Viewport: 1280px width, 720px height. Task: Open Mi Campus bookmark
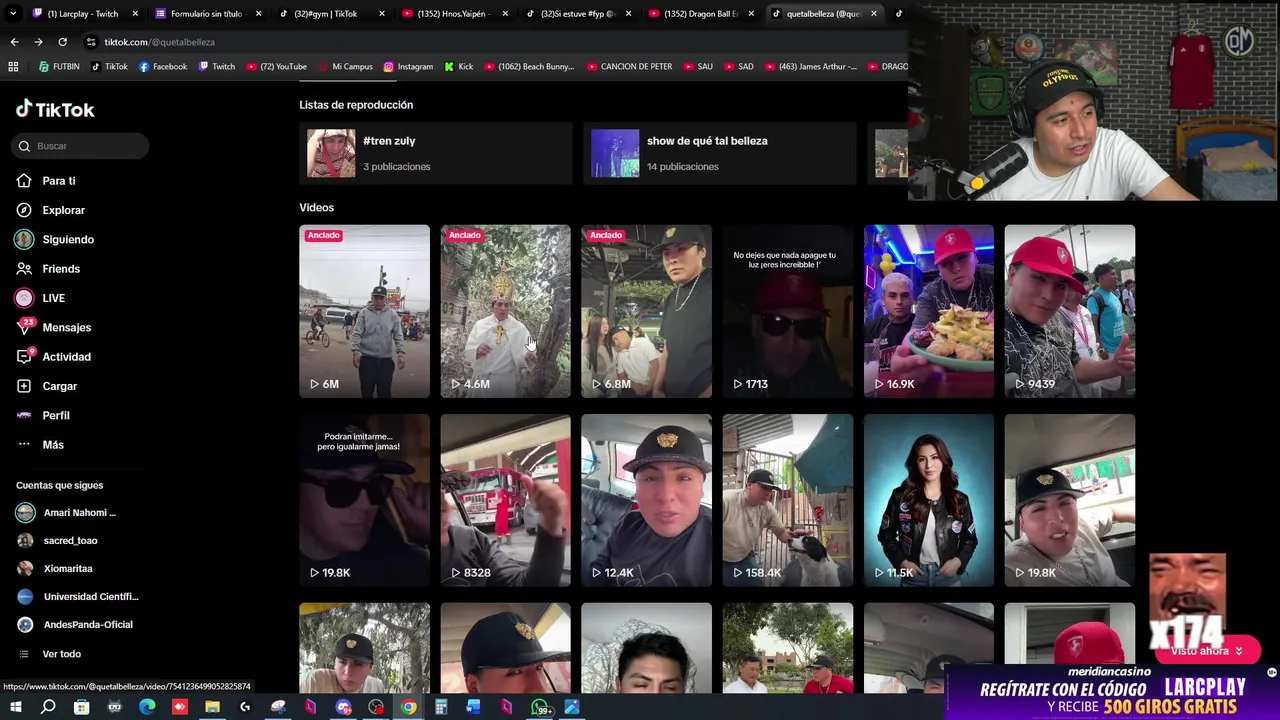345,66
